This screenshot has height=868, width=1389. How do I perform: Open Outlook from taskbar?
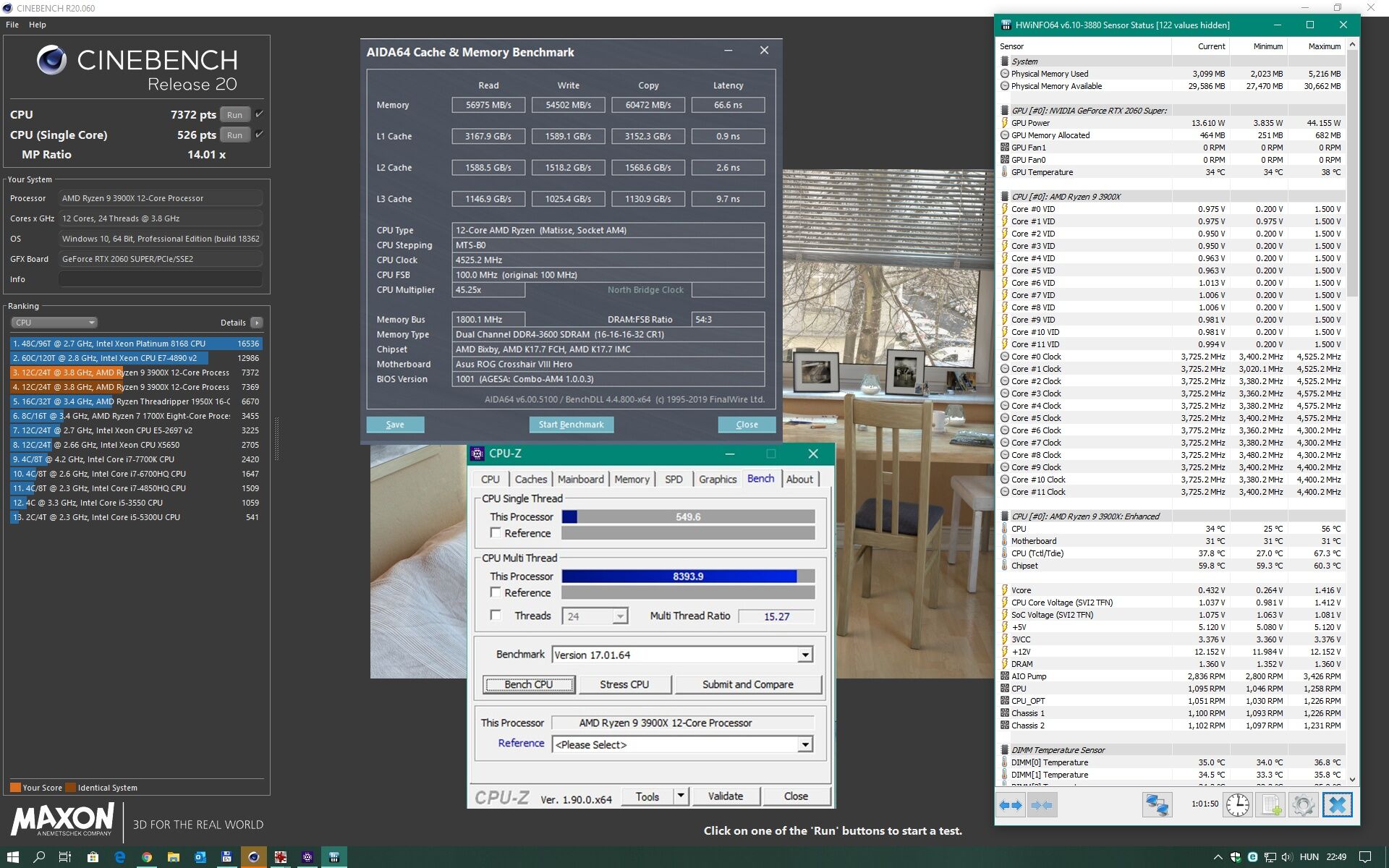coord(200,857)
